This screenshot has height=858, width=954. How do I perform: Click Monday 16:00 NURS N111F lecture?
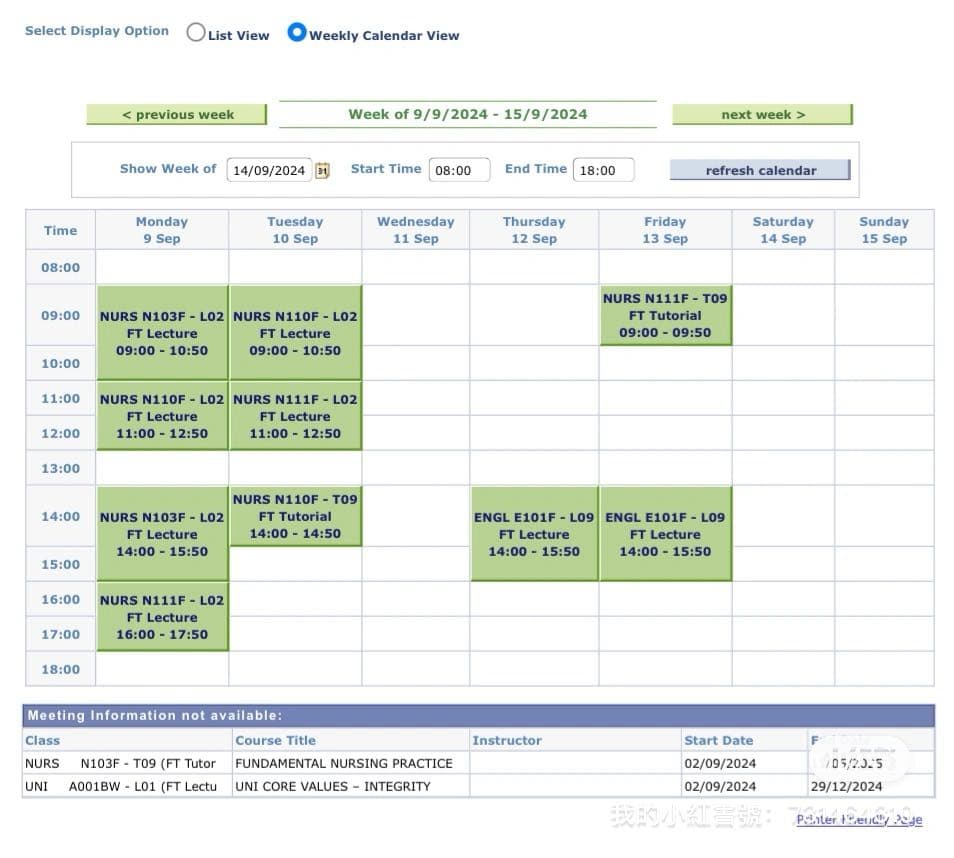pyautogui.click(x=162, y=617)
